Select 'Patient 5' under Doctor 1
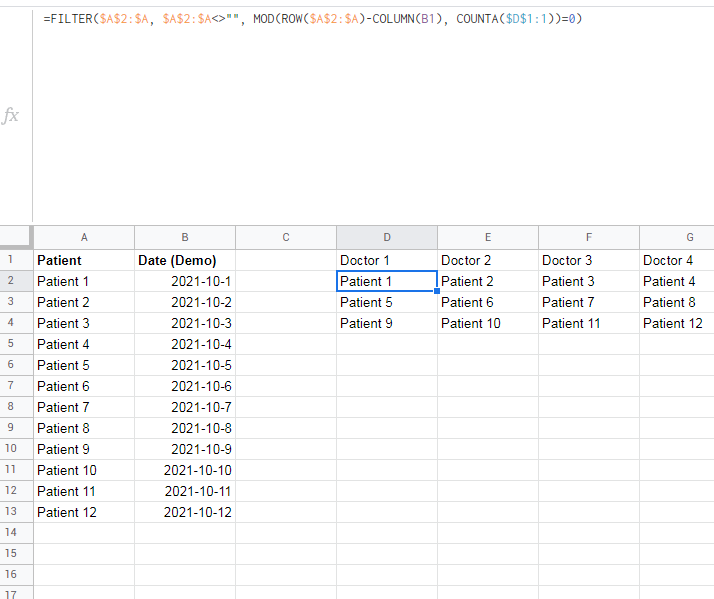 click(387, 302)
